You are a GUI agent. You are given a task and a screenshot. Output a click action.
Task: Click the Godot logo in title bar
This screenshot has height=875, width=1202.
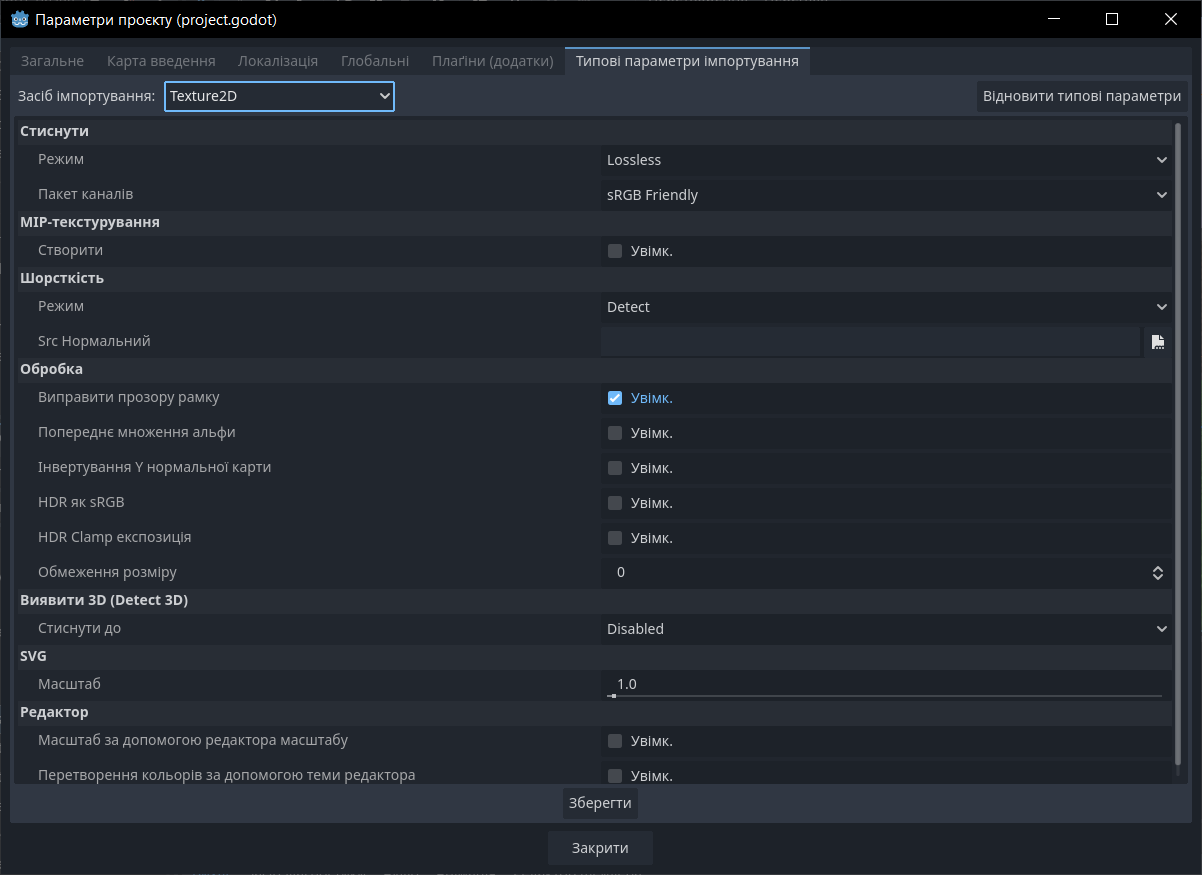[19, 19]
